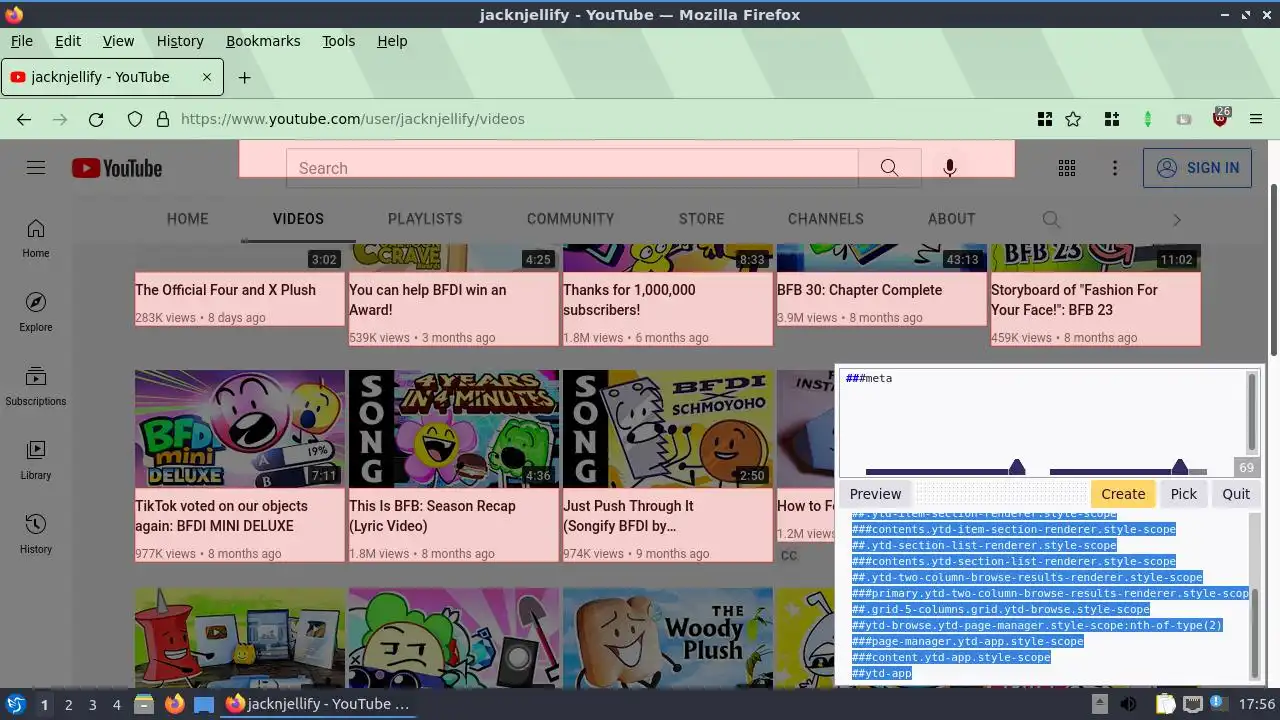Open tracking protection shield panel
The height and width of the screenshot is (720, 1280).
(x=135, y=119)
